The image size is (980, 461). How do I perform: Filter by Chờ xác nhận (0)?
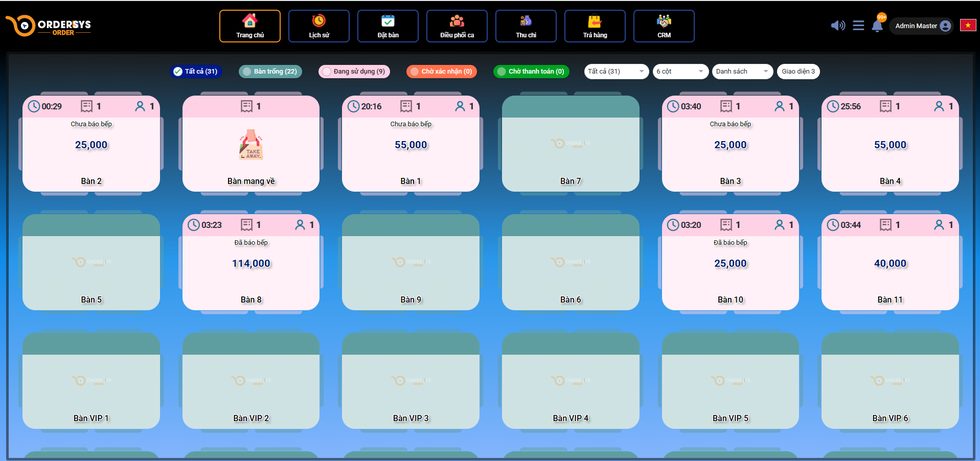tap(441, 71)
